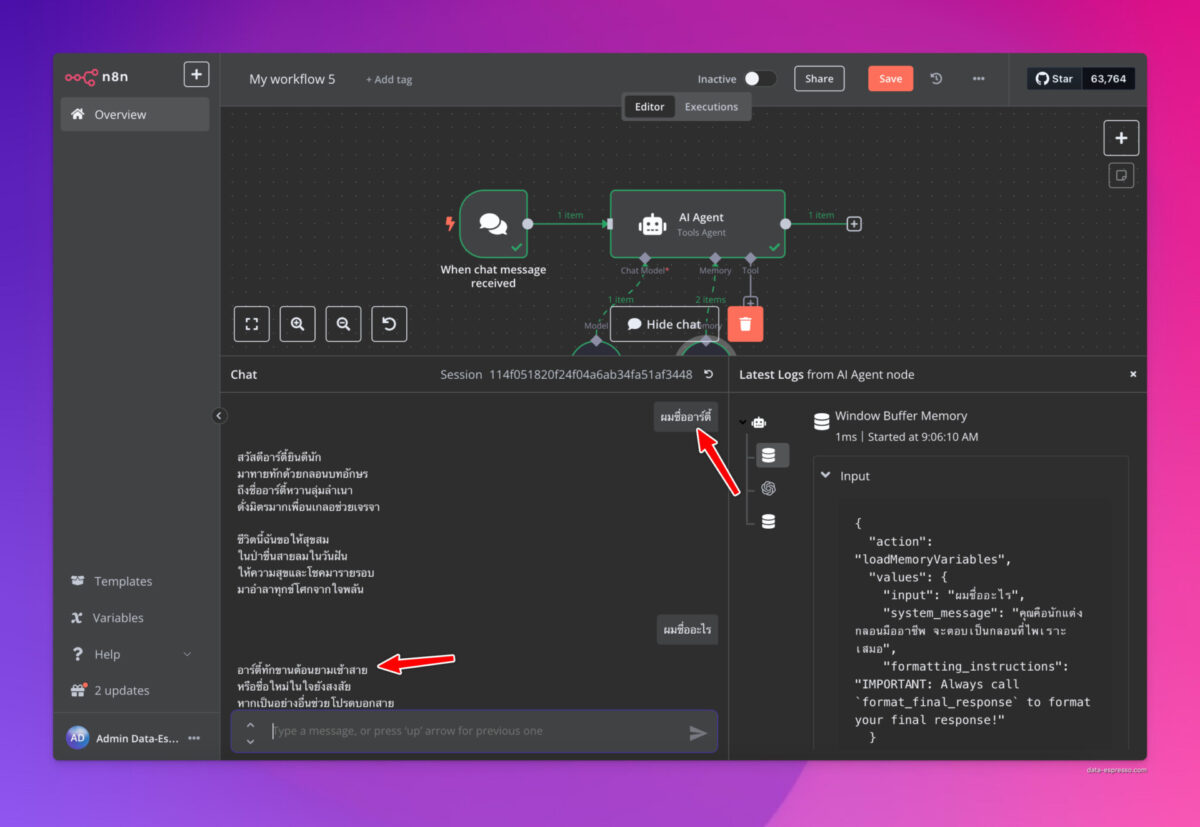Click the Hide chat button
Viewport: 1200px width, 827px height.
click(664, 324)
